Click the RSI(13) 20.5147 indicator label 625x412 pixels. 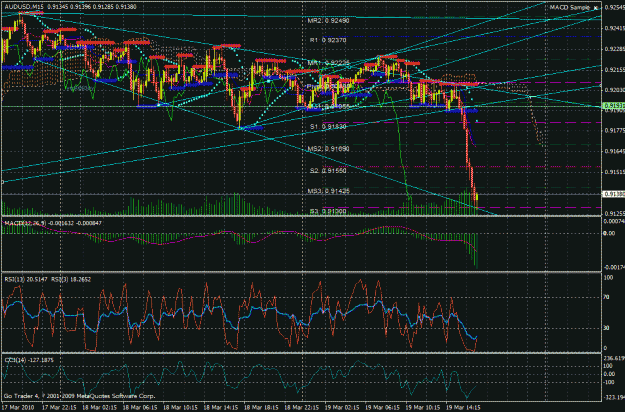[x=26, y=279]
